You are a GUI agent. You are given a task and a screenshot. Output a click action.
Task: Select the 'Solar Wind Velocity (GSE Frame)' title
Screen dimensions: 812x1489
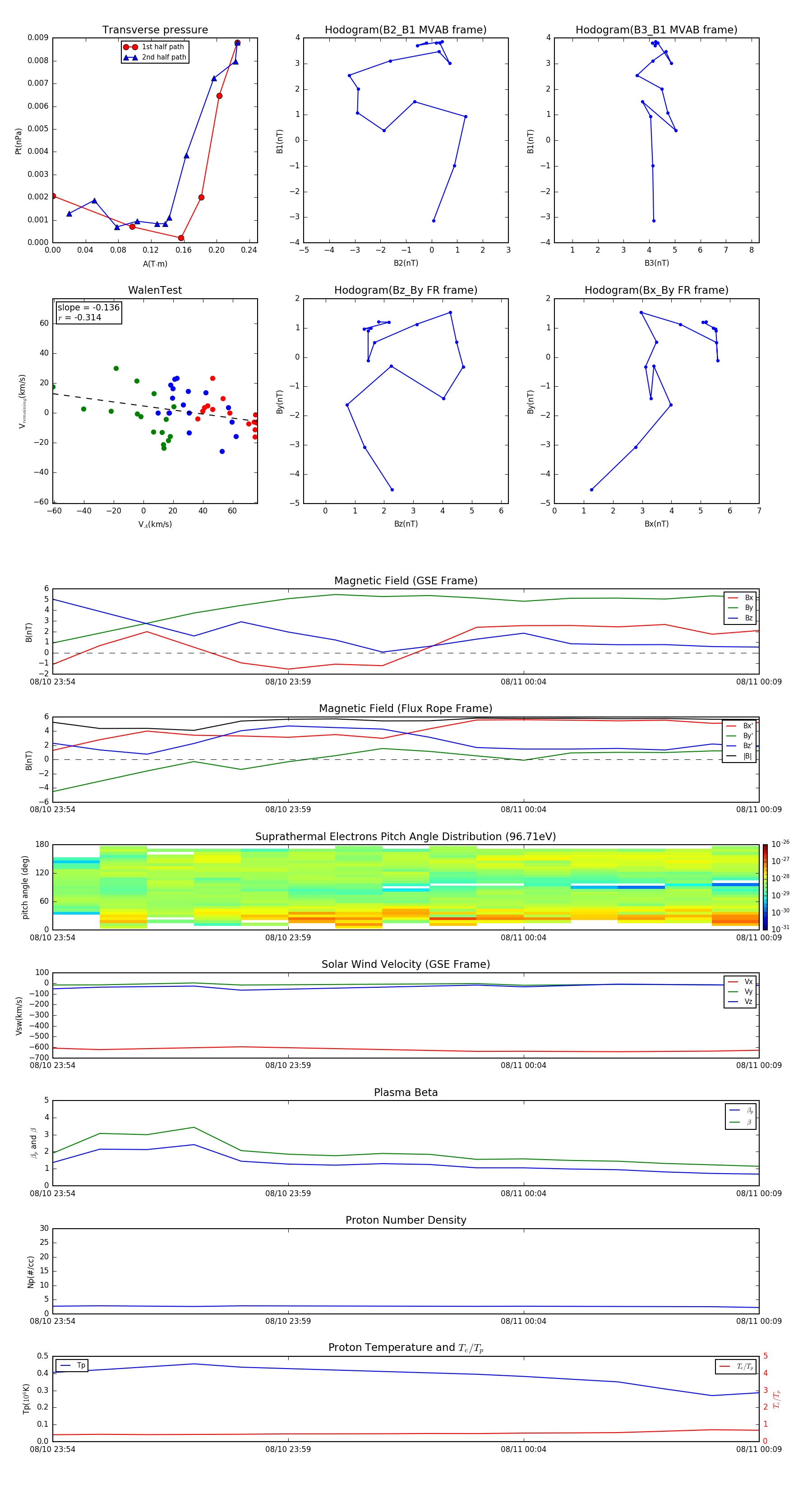click(406, 965)
